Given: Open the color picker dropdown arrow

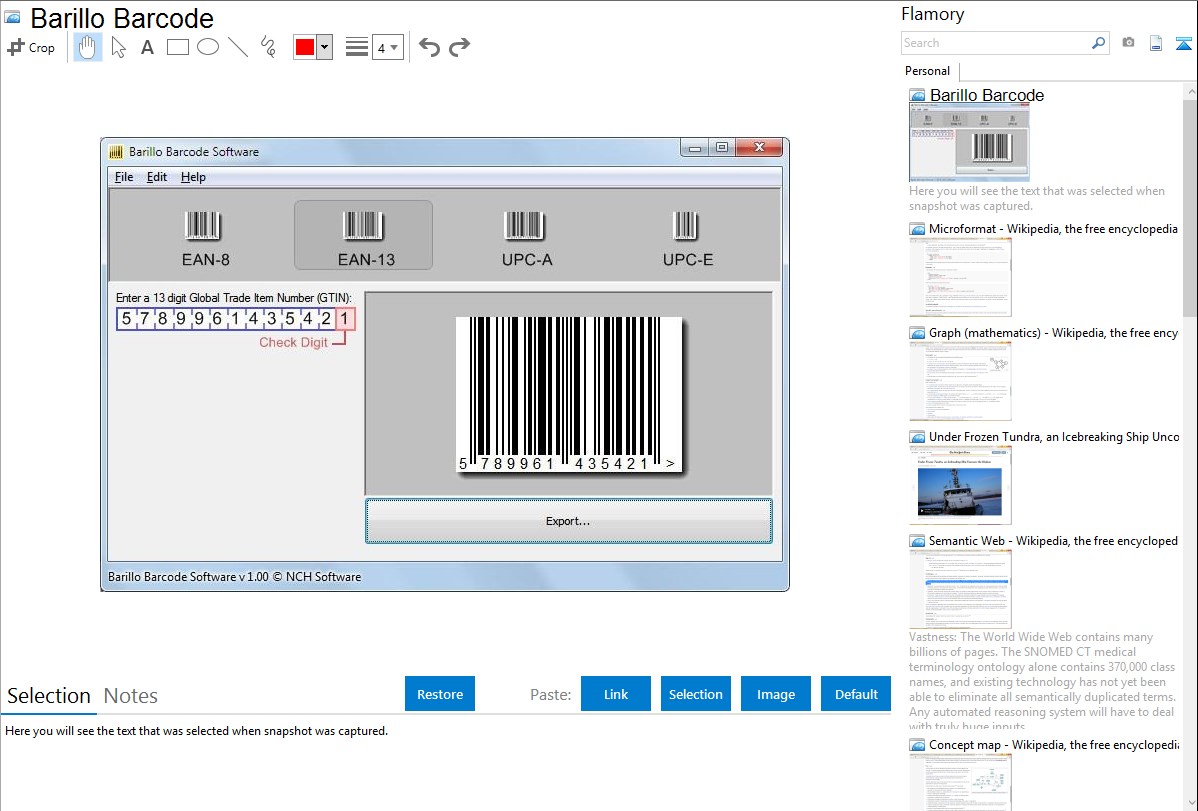Looking at the screenshot, I should tap(324, 47).
